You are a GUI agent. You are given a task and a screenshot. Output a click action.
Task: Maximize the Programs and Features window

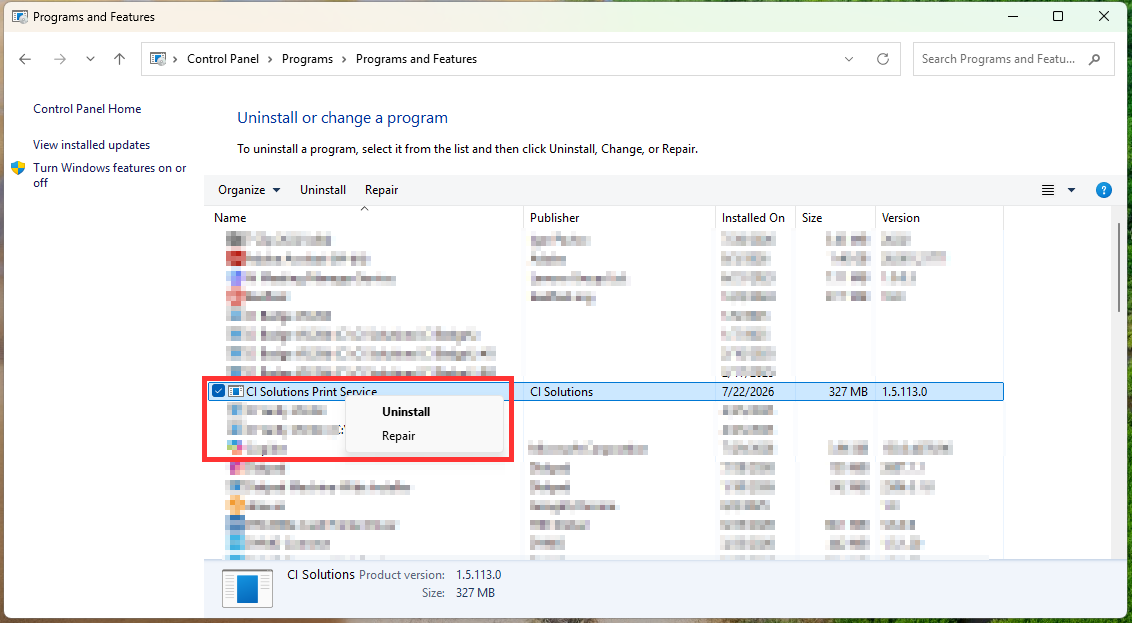coord(1058,17)
